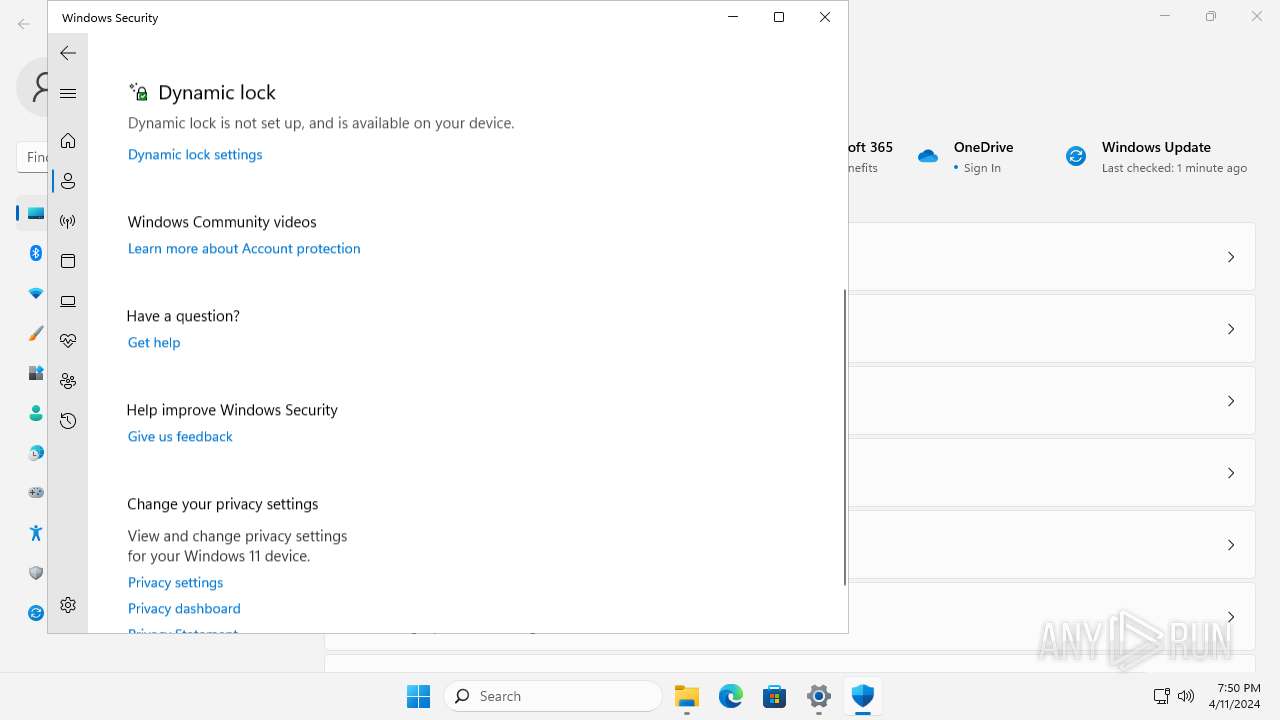Open Protection history clock icon
Screen dimensions: 1280x720
tap(68, 421)
